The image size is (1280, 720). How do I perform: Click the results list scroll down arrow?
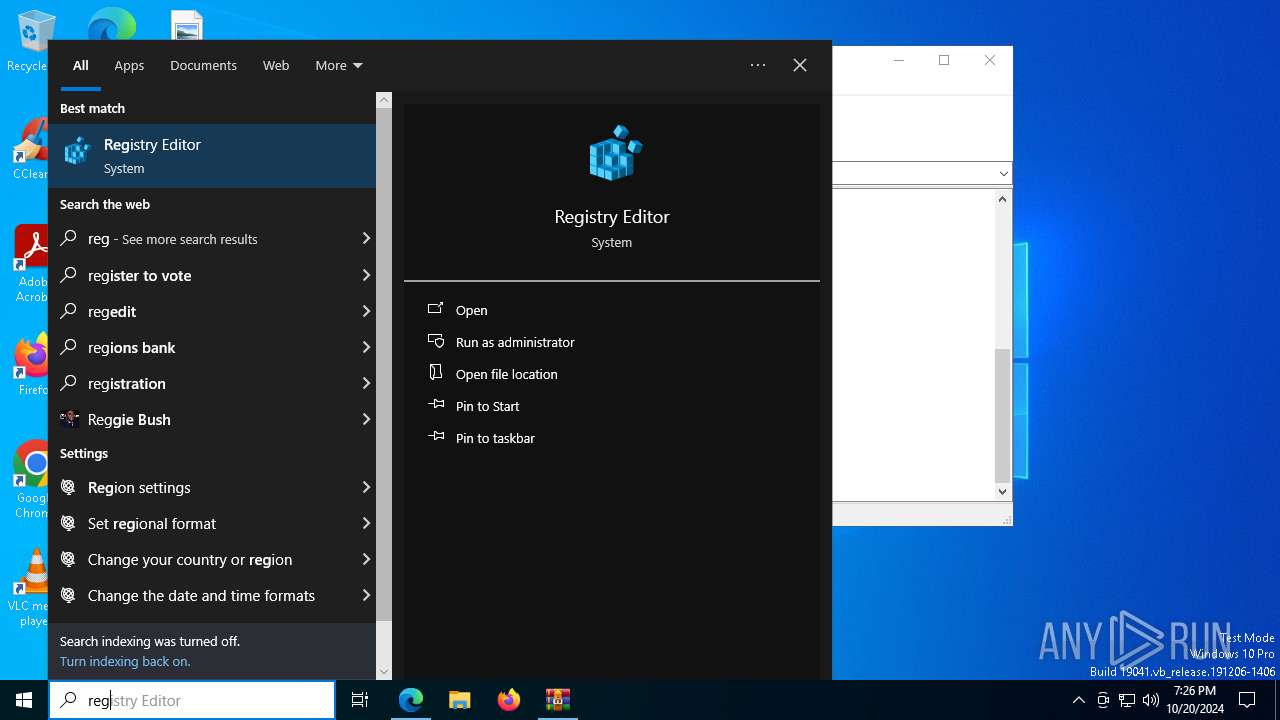click(x=384, y=671)
